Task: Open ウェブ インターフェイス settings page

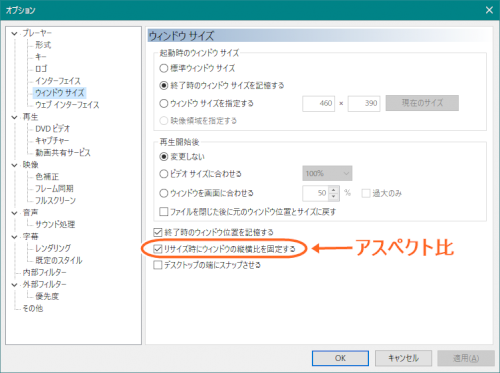Action: [x=67, y=105]
